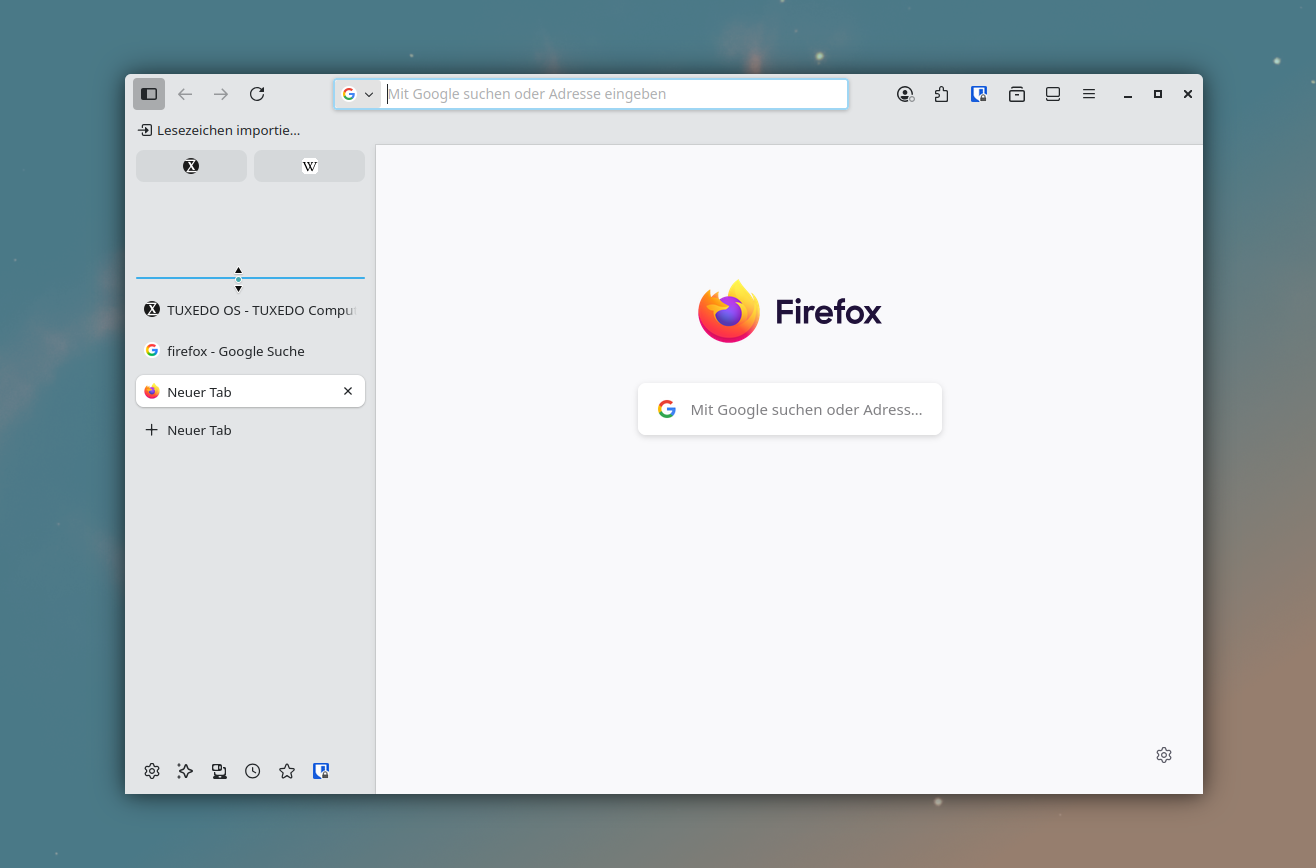Click the archive-box icon in the top toolbar

coord(1017,94)
